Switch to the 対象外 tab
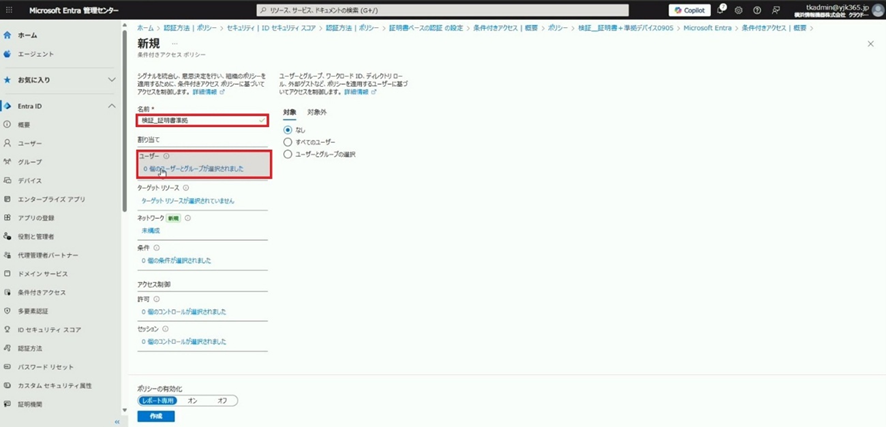The image size is (886, 427). pos(317,112)
